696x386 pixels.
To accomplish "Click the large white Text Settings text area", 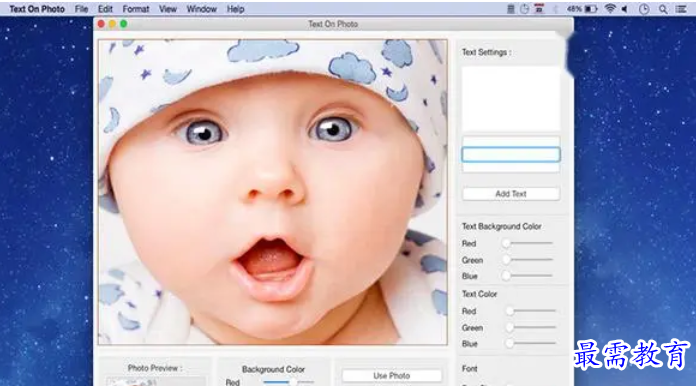I will point(511,98).
